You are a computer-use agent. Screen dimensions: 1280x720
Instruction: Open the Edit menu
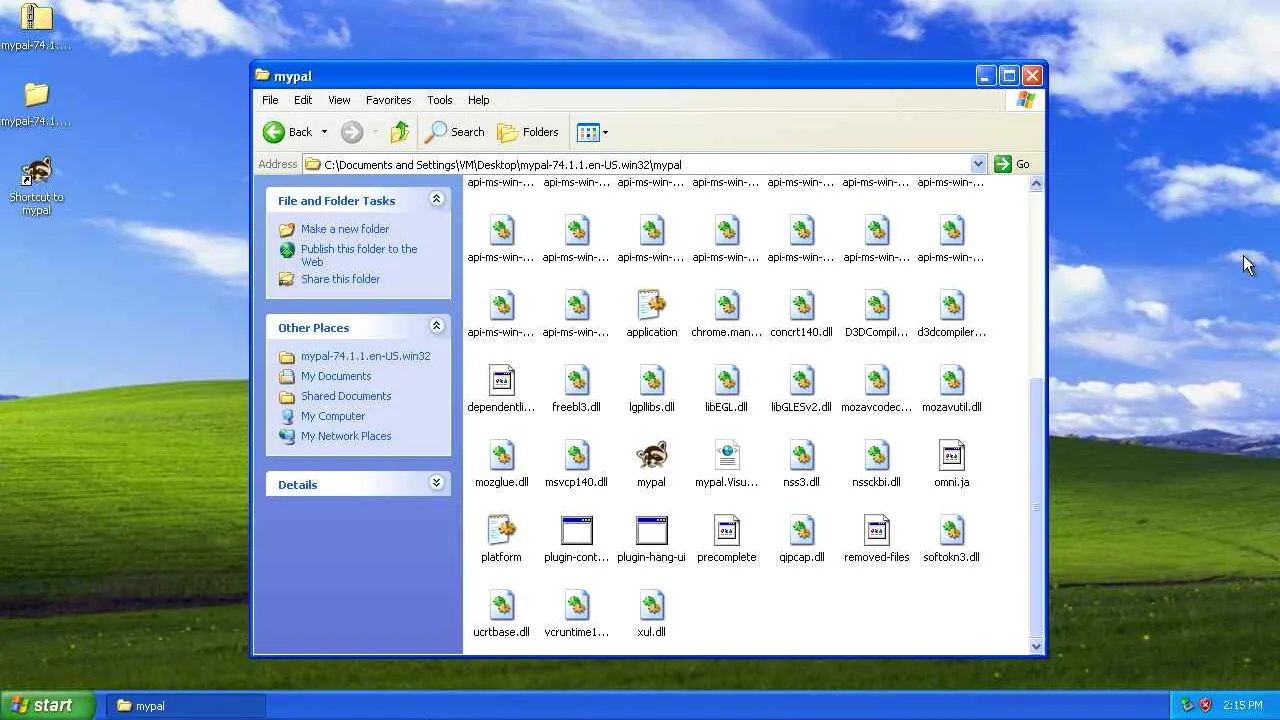[303, 100]
